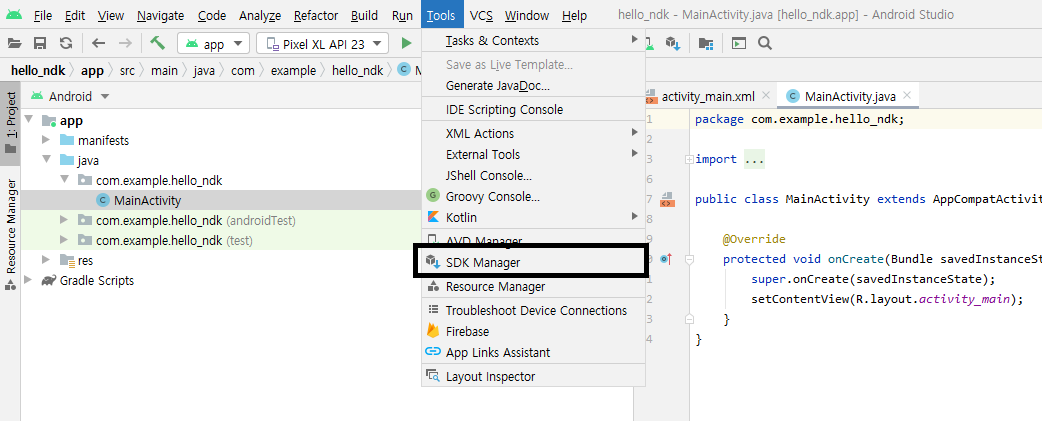Navigate forward with the right arrow icon
Viewport: 1042px width, 421px height.
[x=125, y=44]
